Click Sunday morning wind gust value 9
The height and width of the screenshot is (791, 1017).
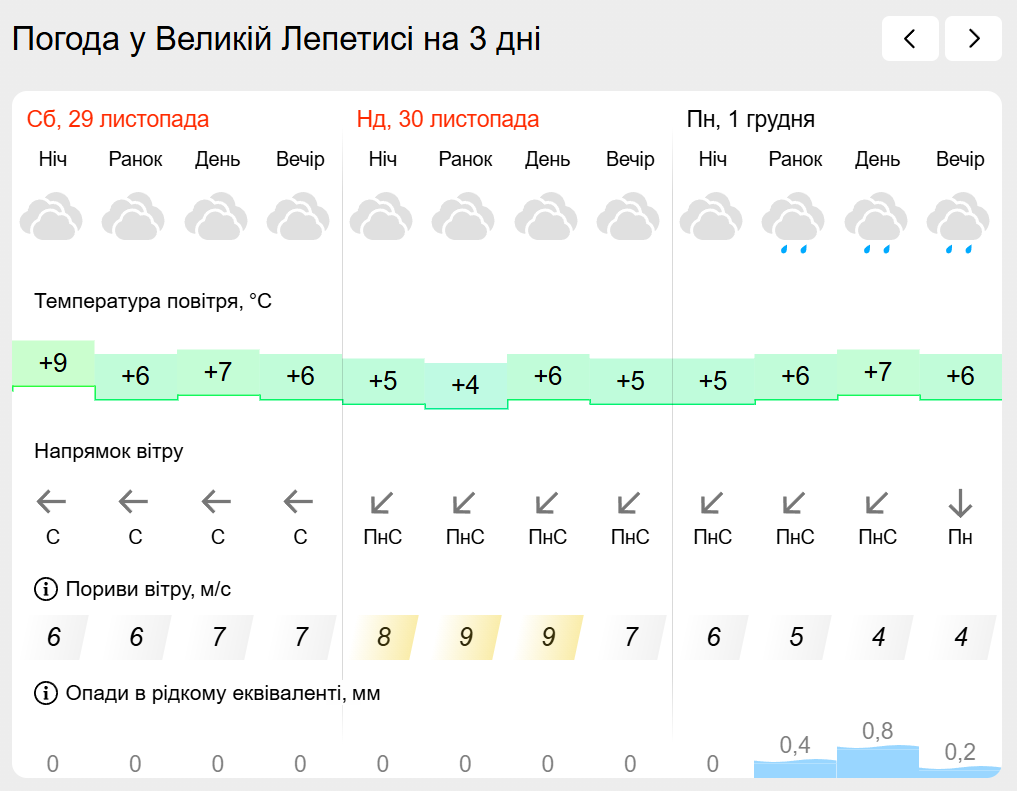coord(465,638)
